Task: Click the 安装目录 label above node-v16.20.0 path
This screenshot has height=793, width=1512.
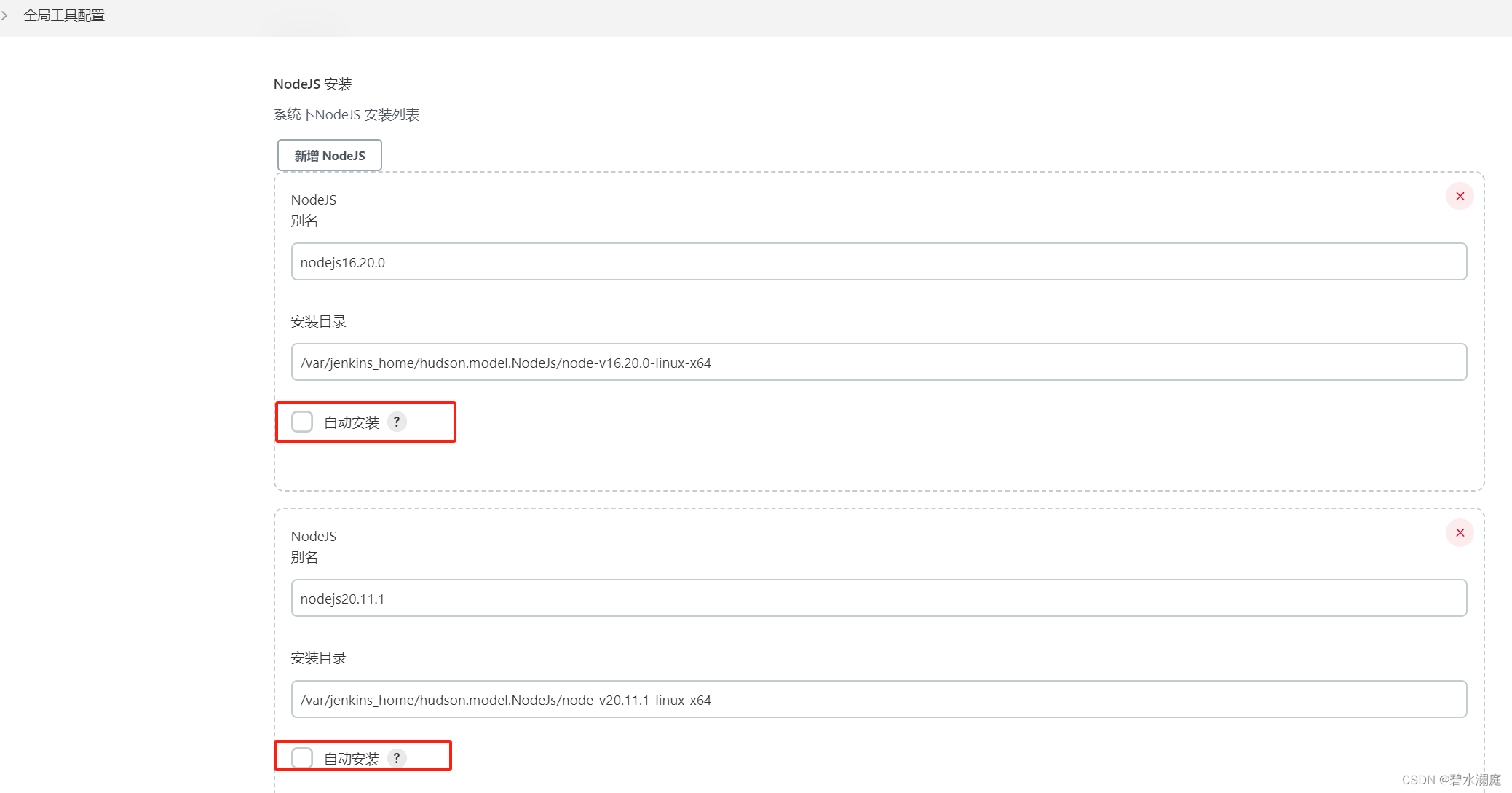Action: pyautogui.click(x=319, y=322)
